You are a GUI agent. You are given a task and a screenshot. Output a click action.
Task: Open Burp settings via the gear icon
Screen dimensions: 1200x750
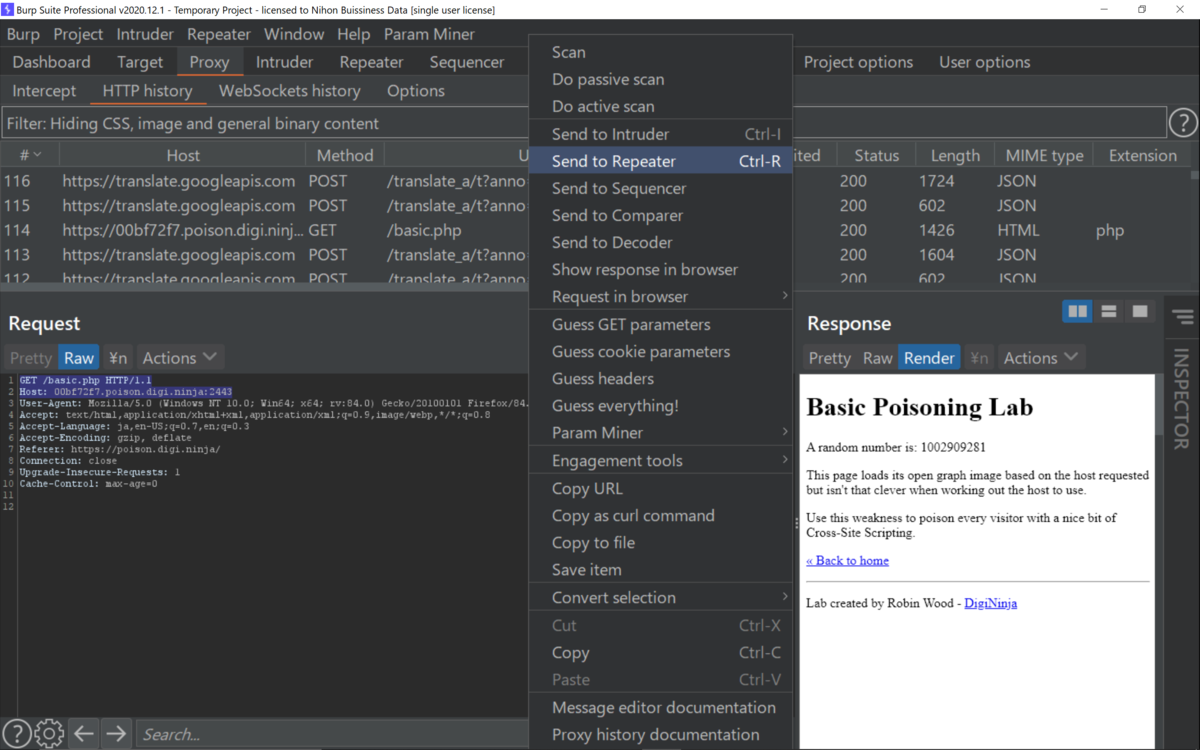[47, 733]
